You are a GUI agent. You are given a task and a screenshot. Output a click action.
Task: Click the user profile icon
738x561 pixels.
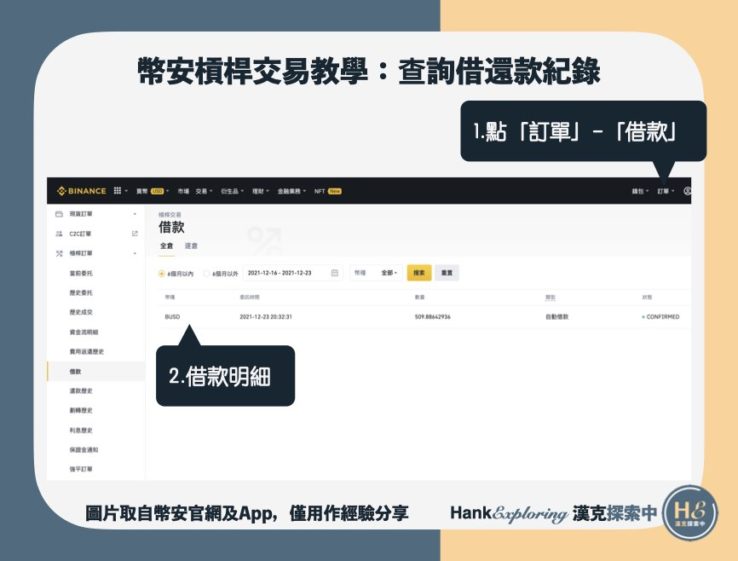(x=687, y=191)
